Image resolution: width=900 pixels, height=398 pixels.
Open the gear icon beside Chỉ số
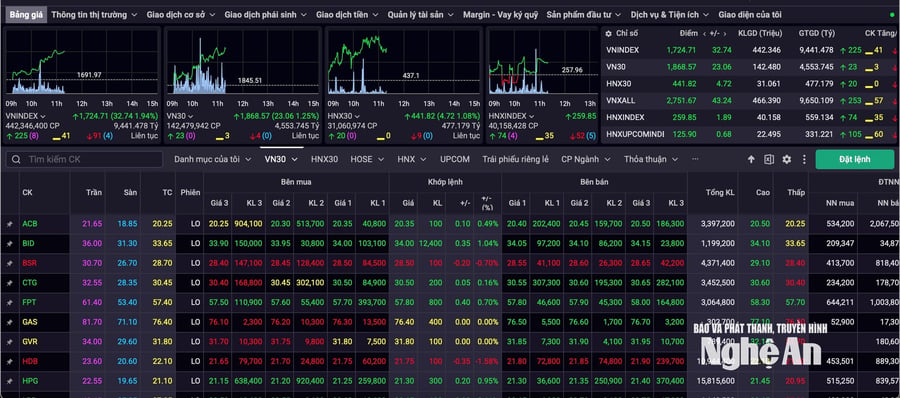pyautogui.click(x=609, y=34)
